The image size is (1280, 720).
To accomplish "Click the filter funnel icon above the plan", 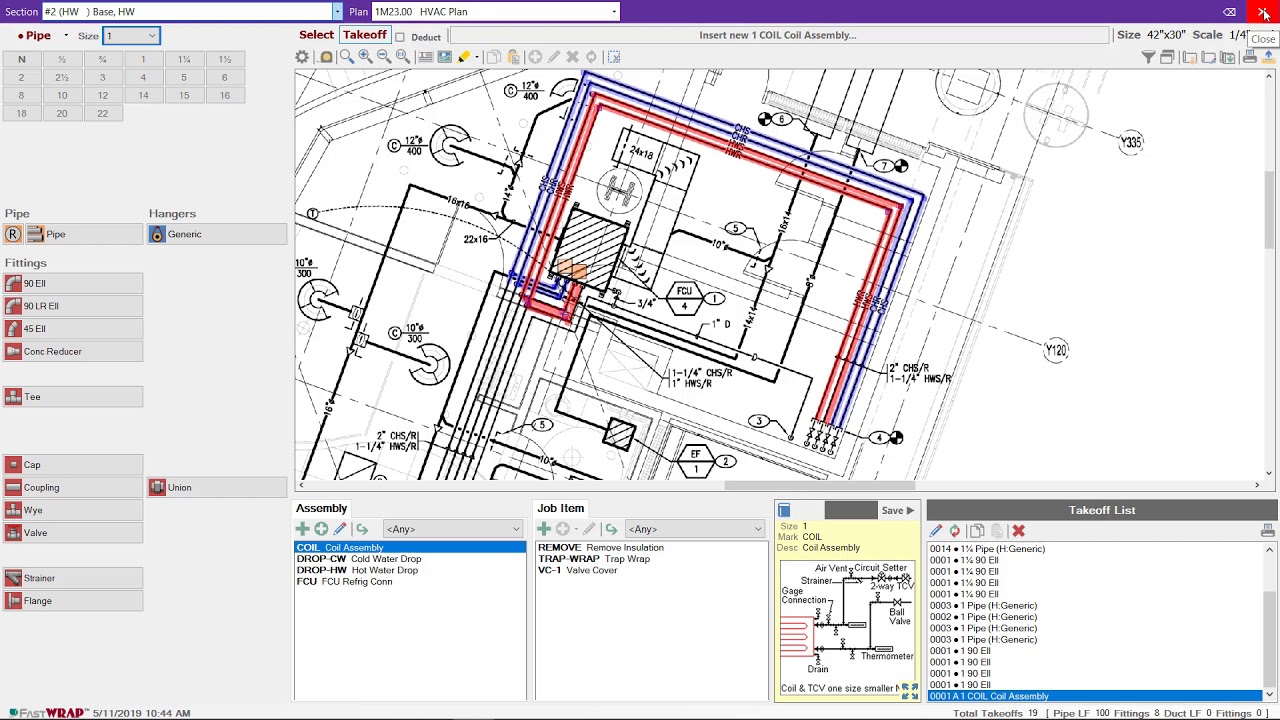I will click(x=1148, y=57).
